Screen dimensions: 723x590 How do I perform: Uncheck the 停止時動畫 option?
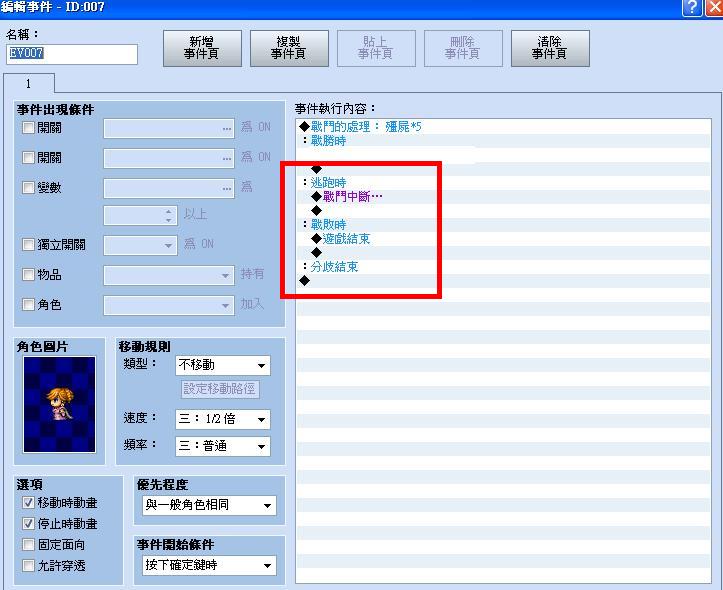pos(28,524)
